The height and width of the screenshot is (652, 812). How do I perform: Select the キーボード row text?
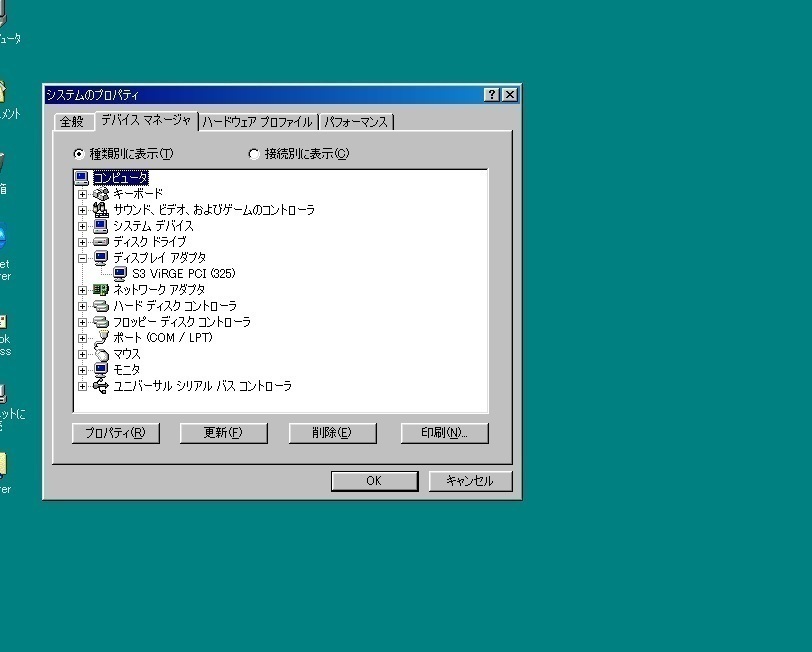click(138, 194)
